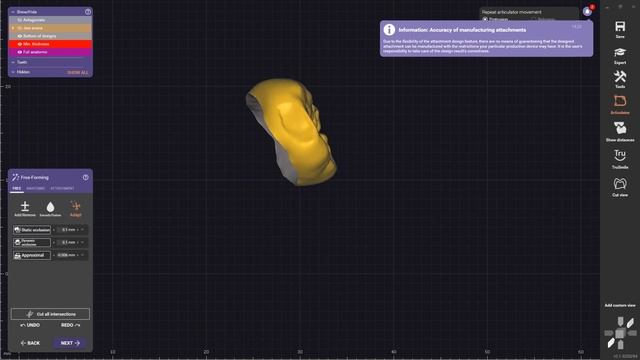
Task: Go BACK to the previous wizard step
Action: coord(30,343)
